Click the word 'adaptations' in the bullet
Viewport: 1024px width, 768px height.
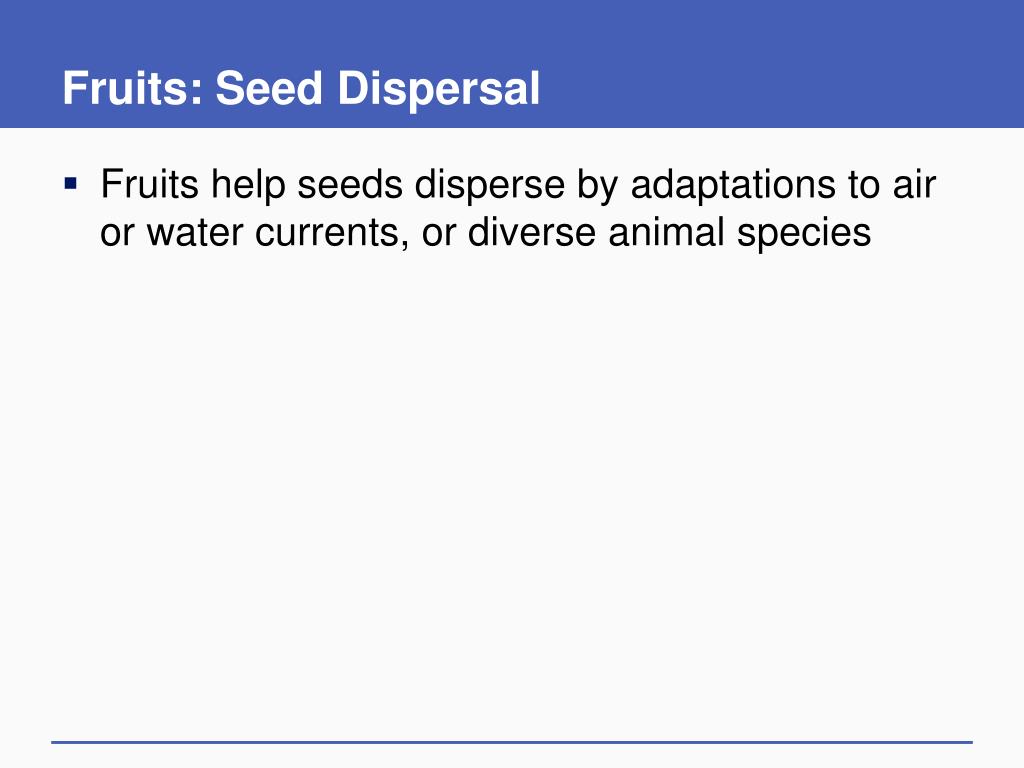[733, 185]
